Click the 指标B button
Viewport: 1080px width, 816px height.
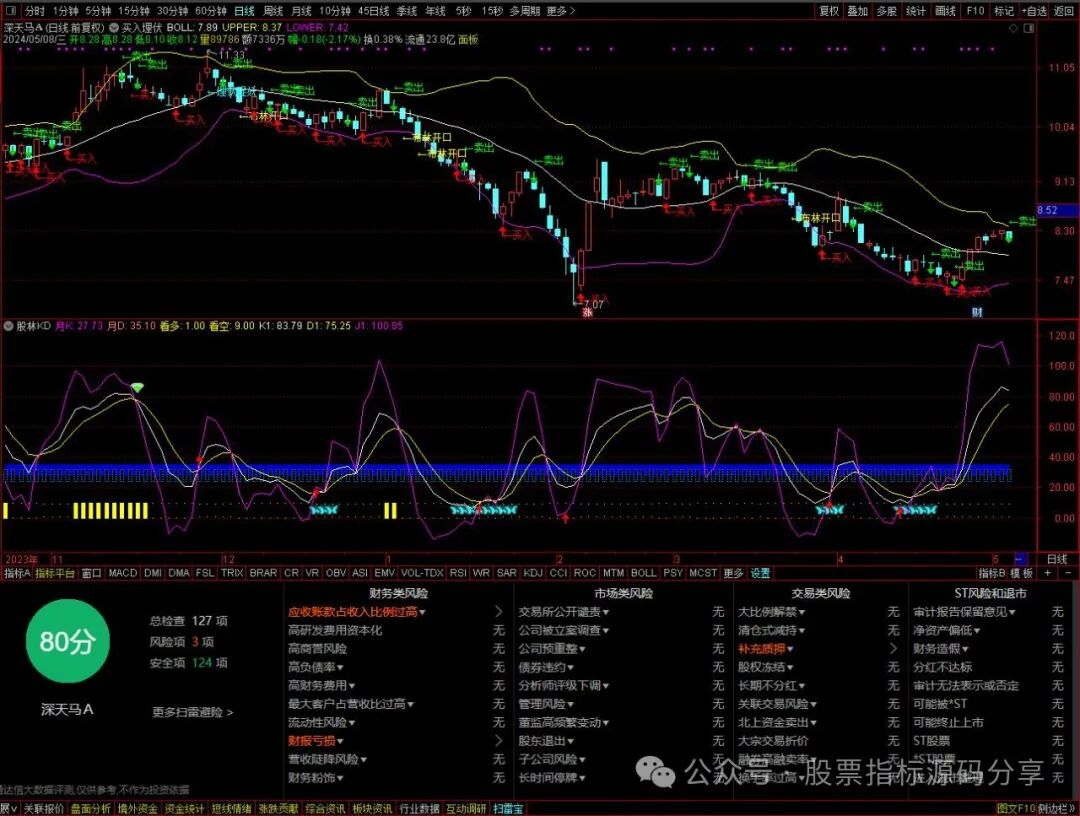[x=992, y=573]
